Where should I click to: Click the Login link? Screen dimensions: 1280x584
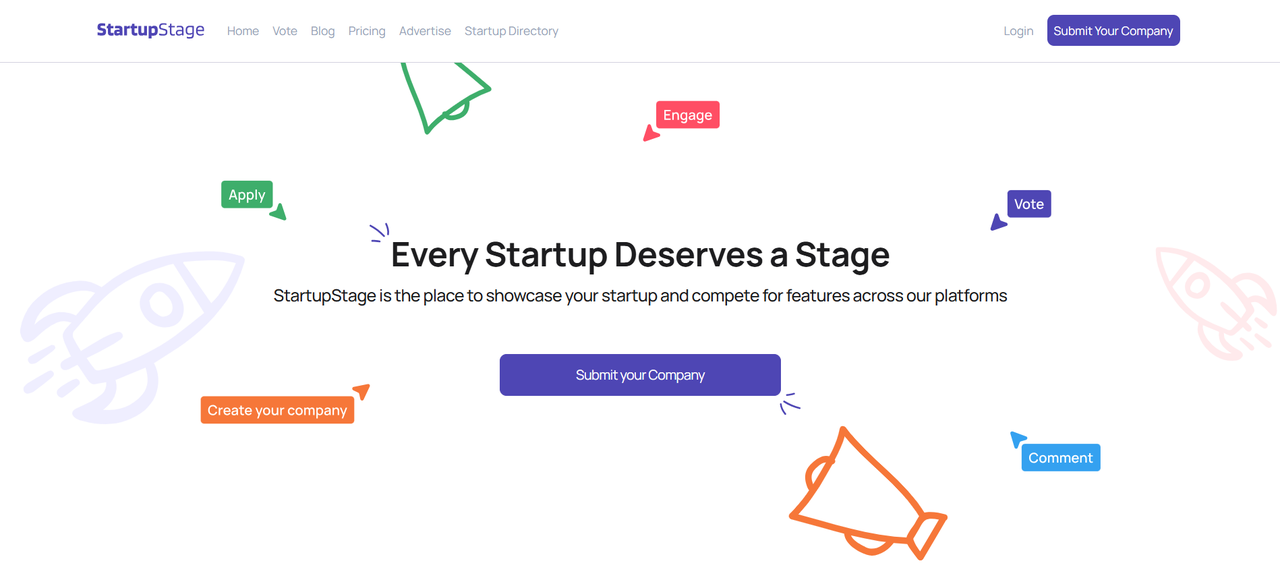tap(1018, 31)
